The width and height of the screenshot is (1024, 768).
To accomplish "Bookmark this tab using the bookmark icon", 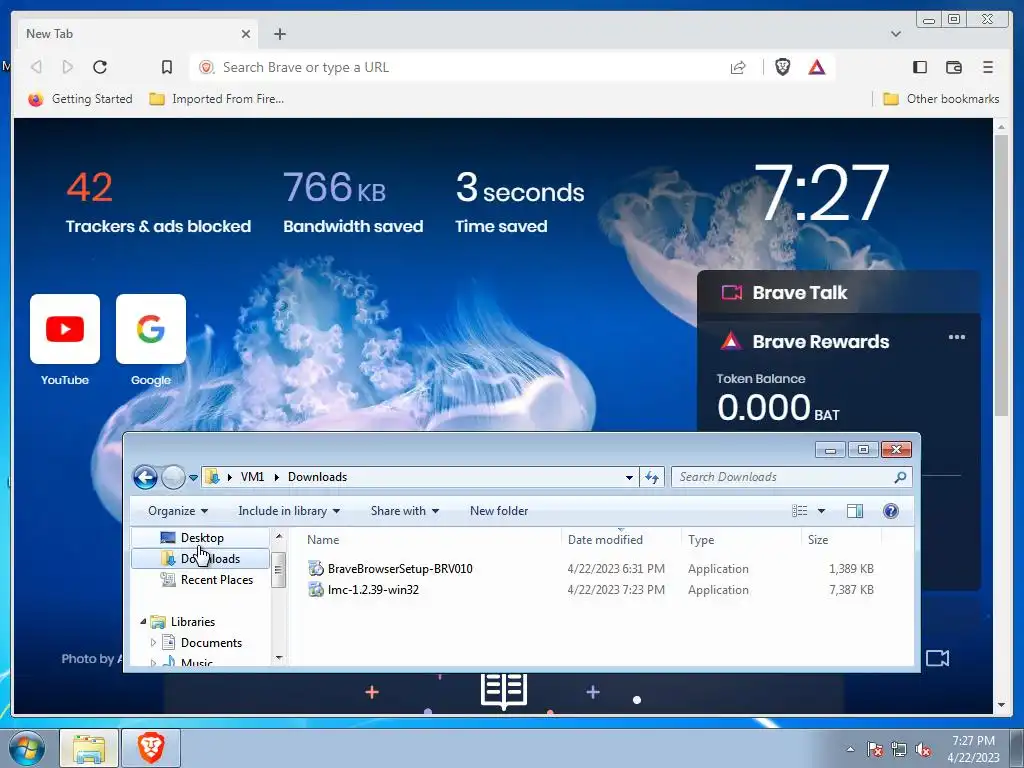I will (x=167, y=67).
